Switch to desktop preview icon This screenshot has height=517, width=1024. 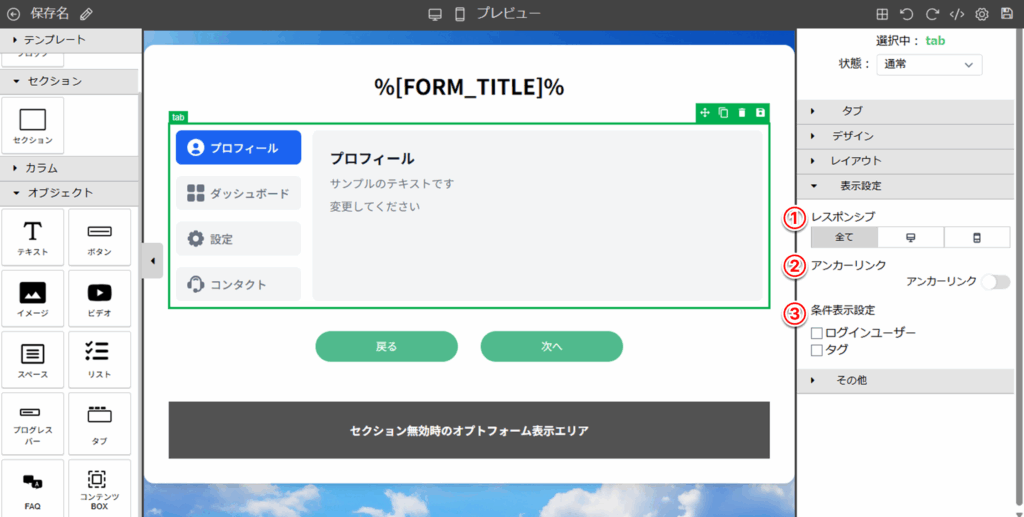pyautogui.click(x=434, y=14)
